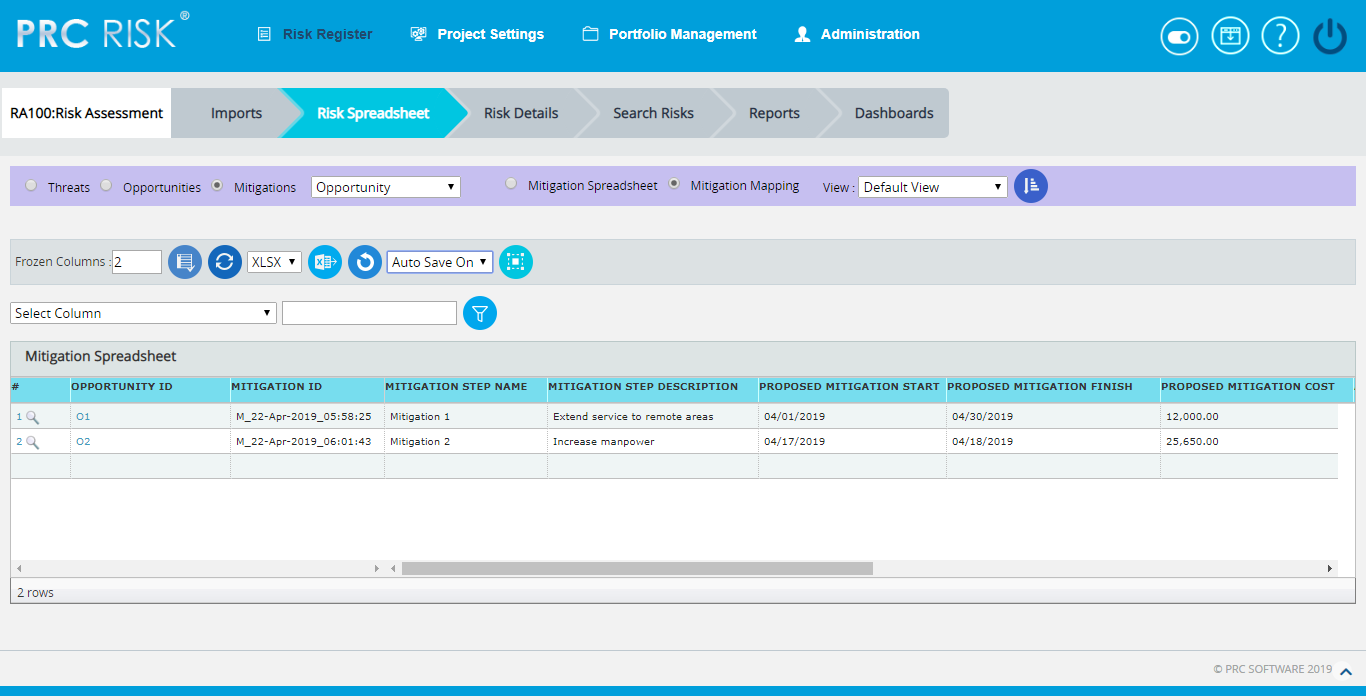Open the Opportunity dropdown
Viewport: 1366px width, 700px height.
tap(386, 187)
